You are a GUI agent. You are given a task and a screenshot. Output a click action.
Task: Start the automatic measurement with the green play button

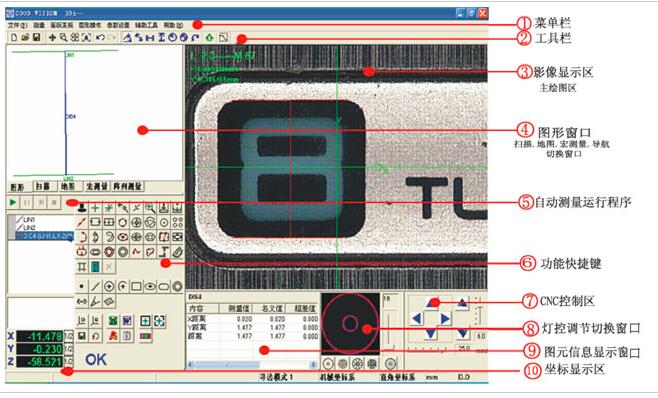pyautogui.click(x=13, y=202)
